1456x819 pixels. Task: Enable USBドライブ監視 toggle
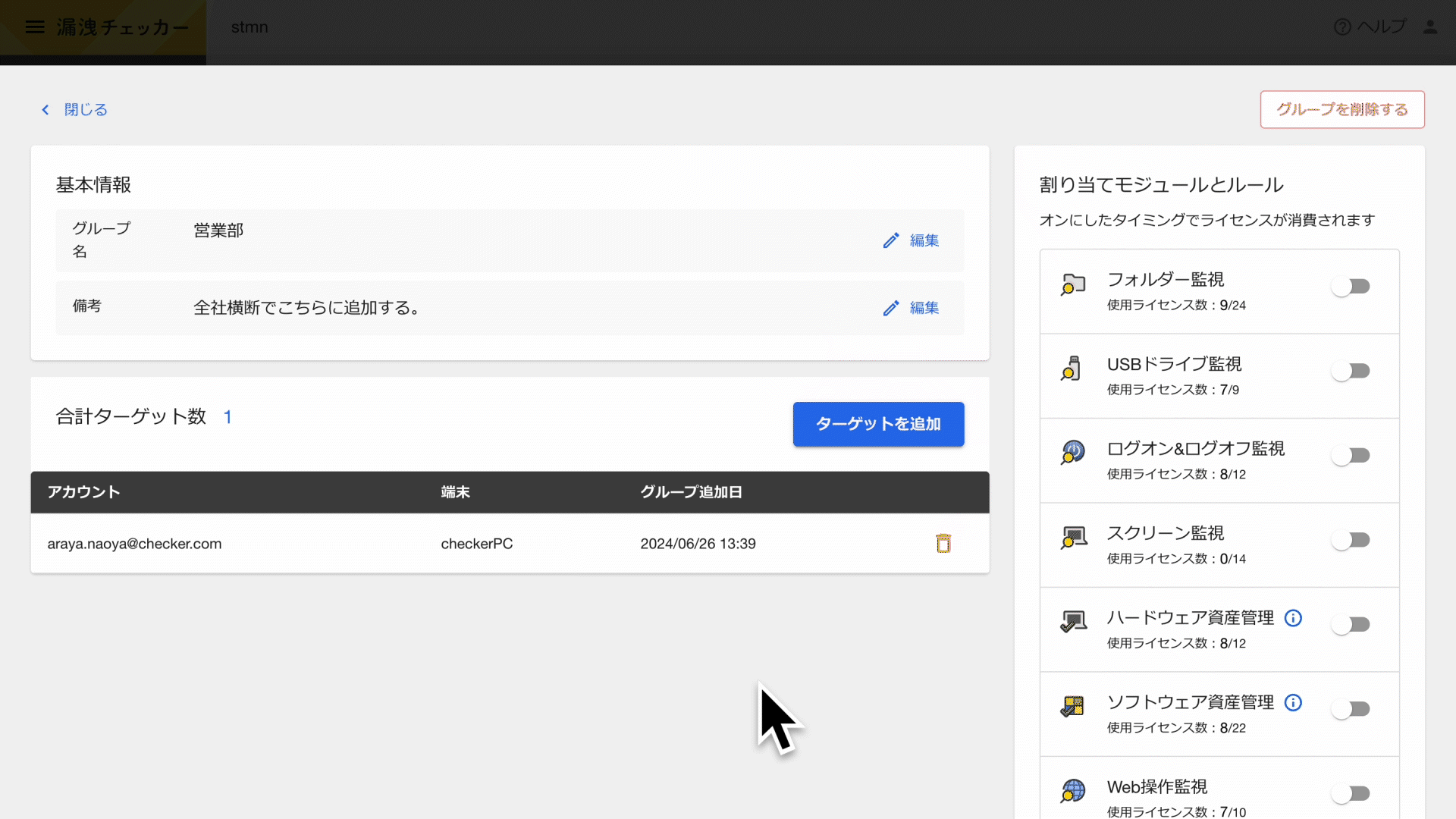coord(1351,371)
